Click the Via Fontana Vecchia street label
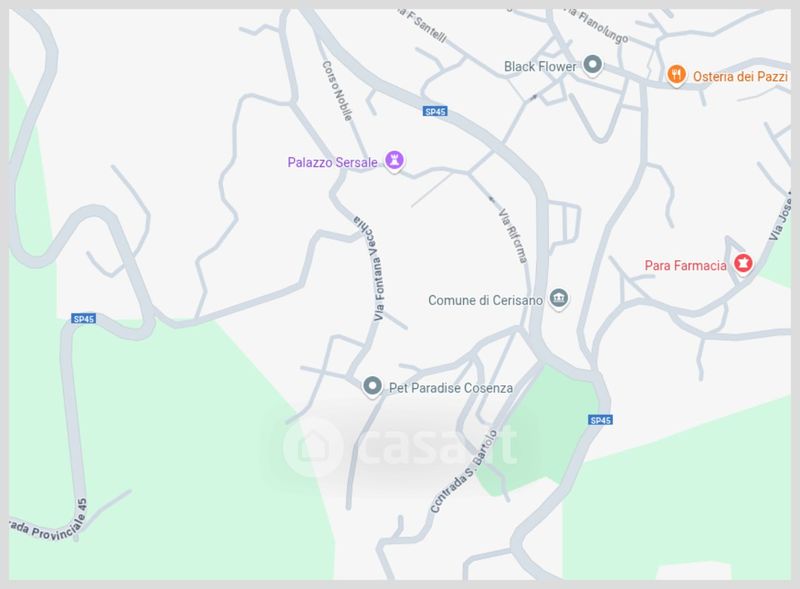 click(372, 268)
